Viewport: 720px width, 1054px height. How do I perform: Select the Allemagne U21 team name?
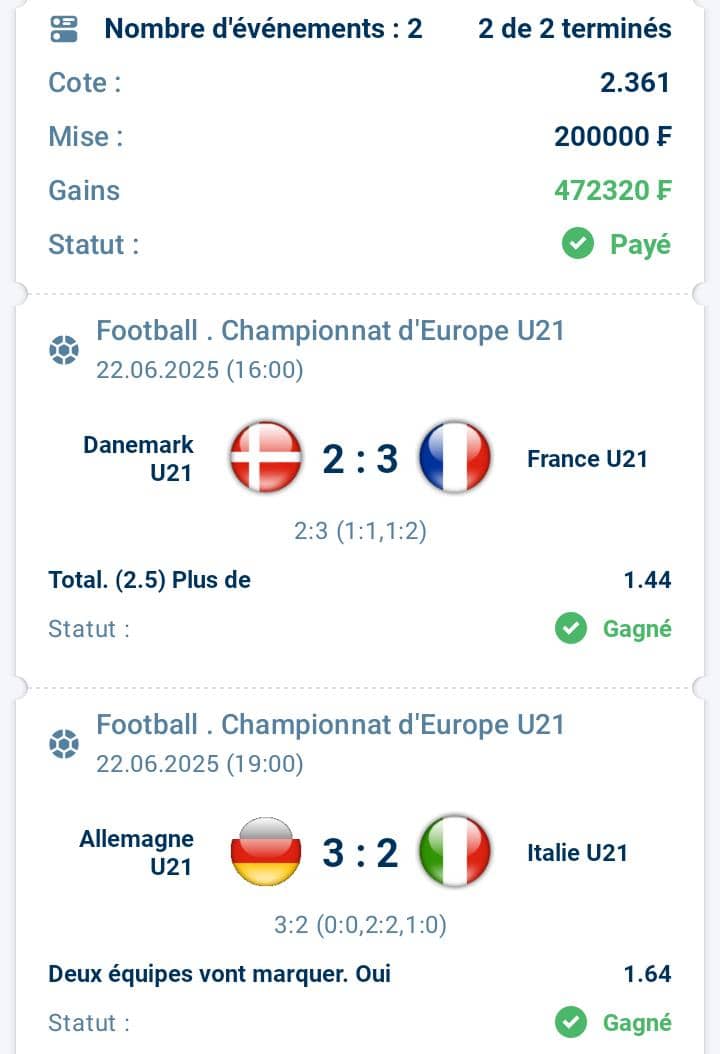point(136,852)
